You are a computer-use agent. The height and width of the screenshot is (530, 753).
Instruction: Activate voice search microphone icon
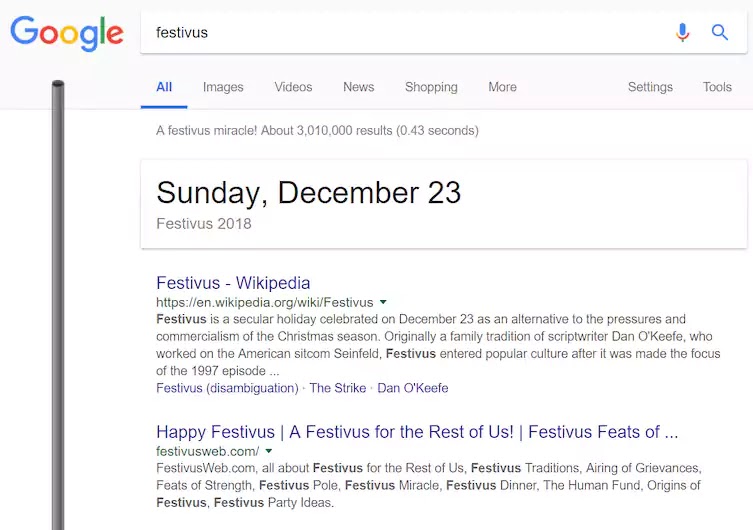[x=682, y=33]
